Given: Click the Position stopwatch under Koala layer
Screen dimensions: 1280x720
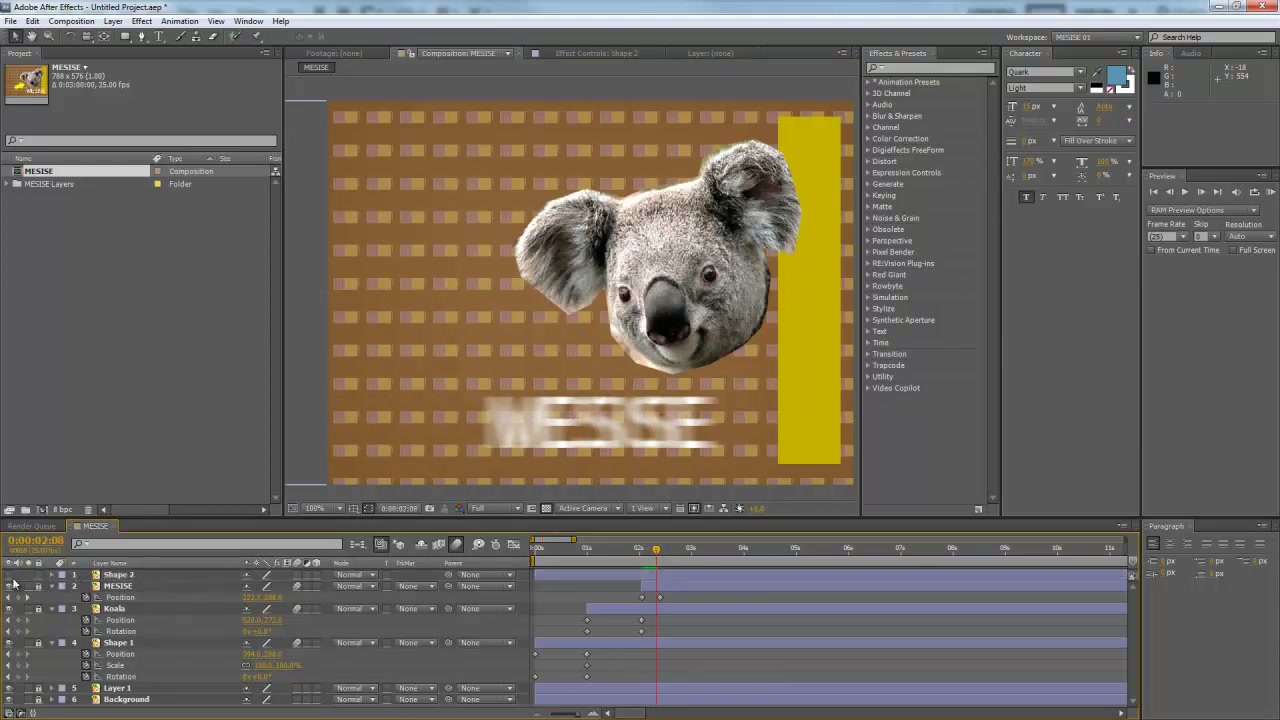Looking at the screenshot, I should click(86, 620).
